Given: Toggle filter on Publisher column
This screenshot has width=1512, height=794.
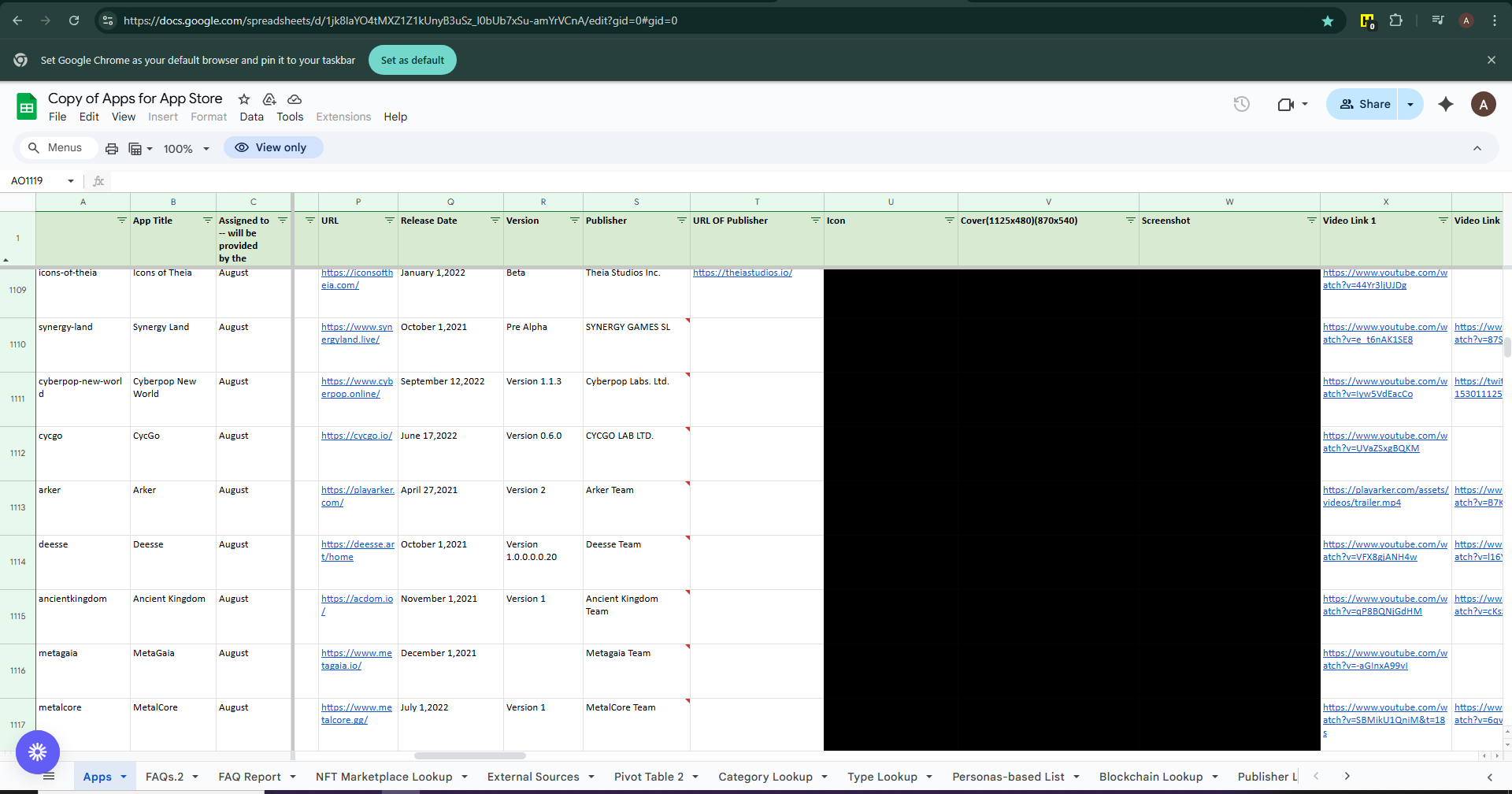Looking at the screenshot, I should [681, 221].
